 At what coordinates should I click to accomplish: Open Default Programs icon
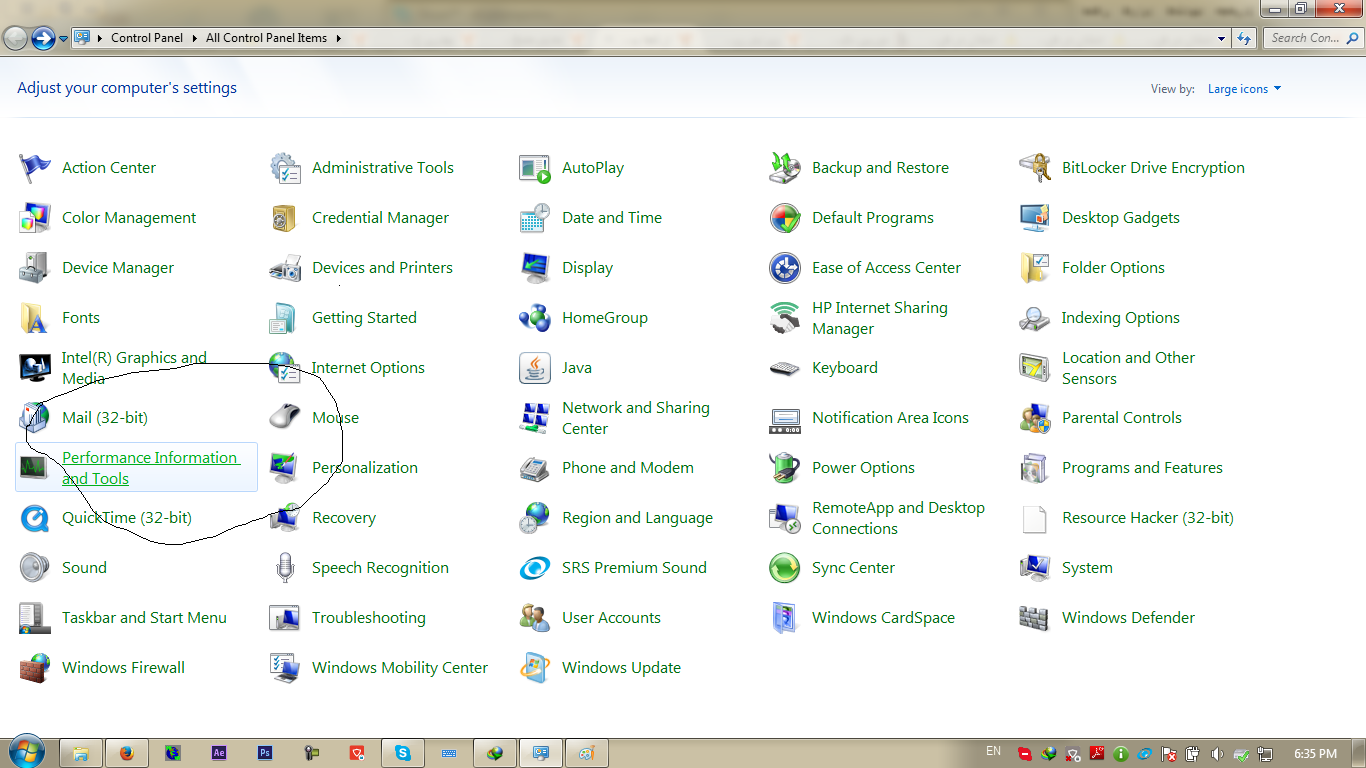[785, 218]
